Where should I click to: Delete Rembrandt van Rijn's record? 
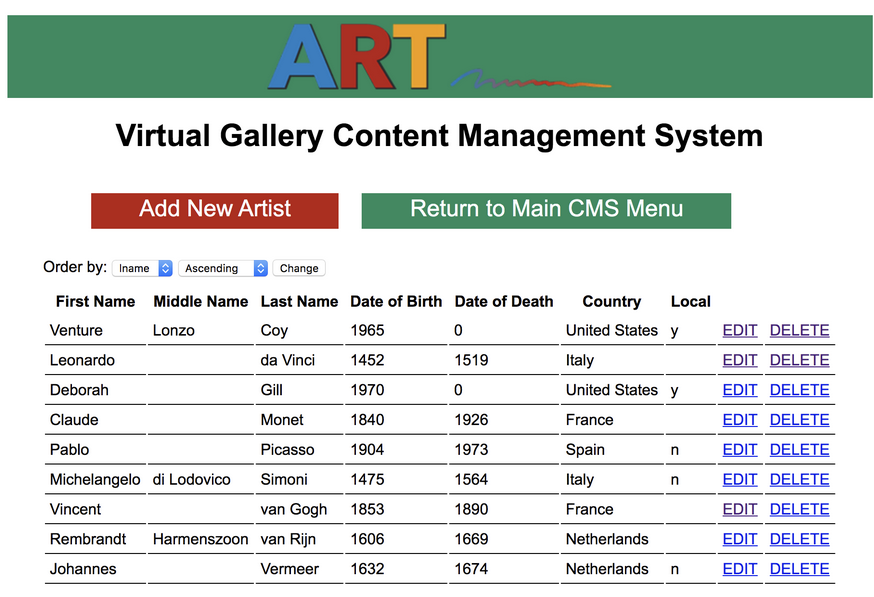point(799,539)
